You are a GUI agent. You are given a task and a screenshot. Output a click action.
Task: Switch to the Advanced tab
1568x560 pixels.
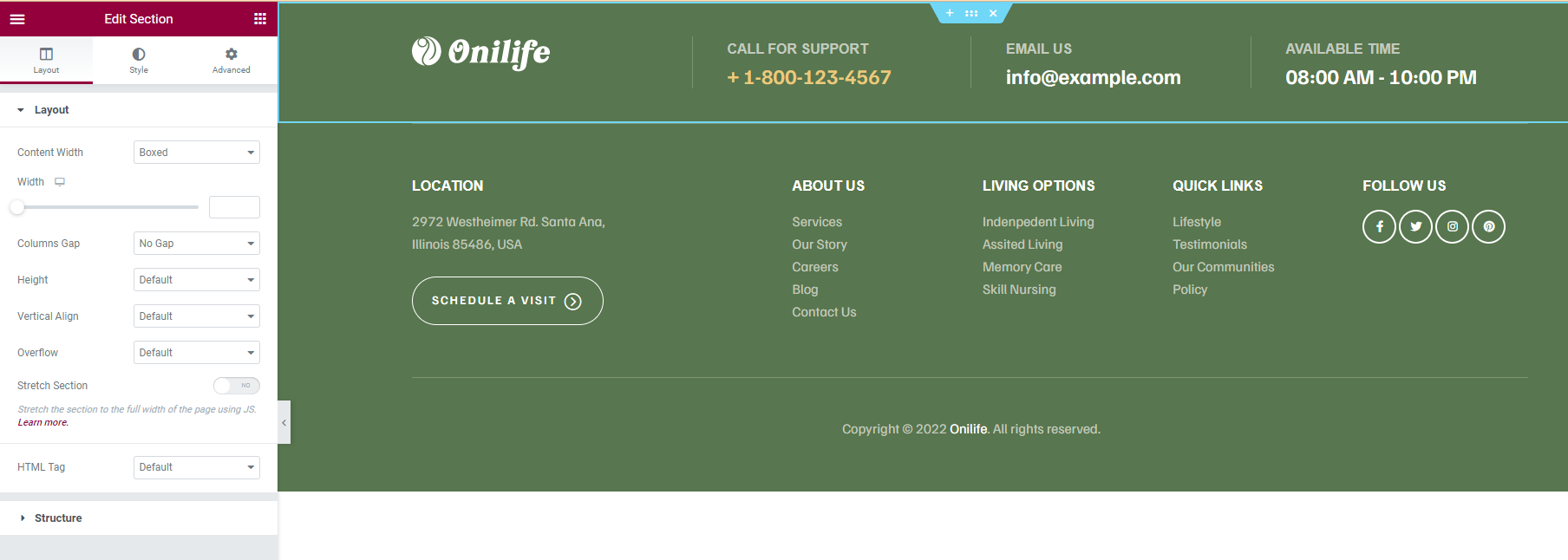pos(231,60)
